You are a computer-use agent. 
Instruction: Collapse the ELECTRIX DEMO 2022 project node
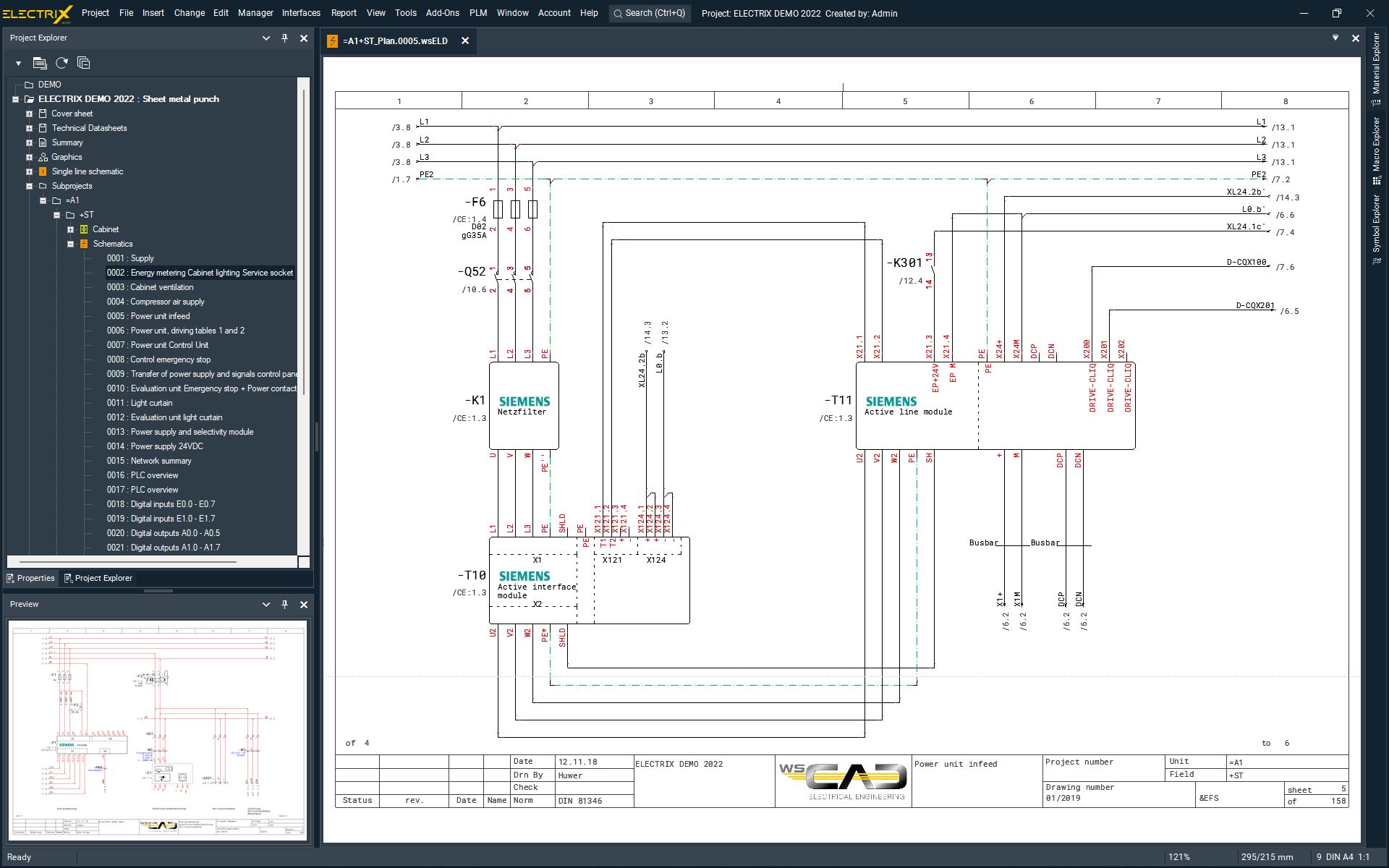(x=14, y=99)
